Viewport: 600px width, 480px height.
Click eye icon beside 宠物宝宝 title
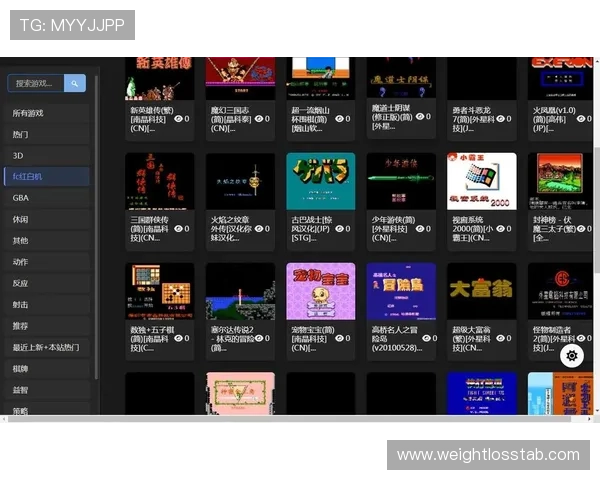pyautogui.click(x=339, y=338)
